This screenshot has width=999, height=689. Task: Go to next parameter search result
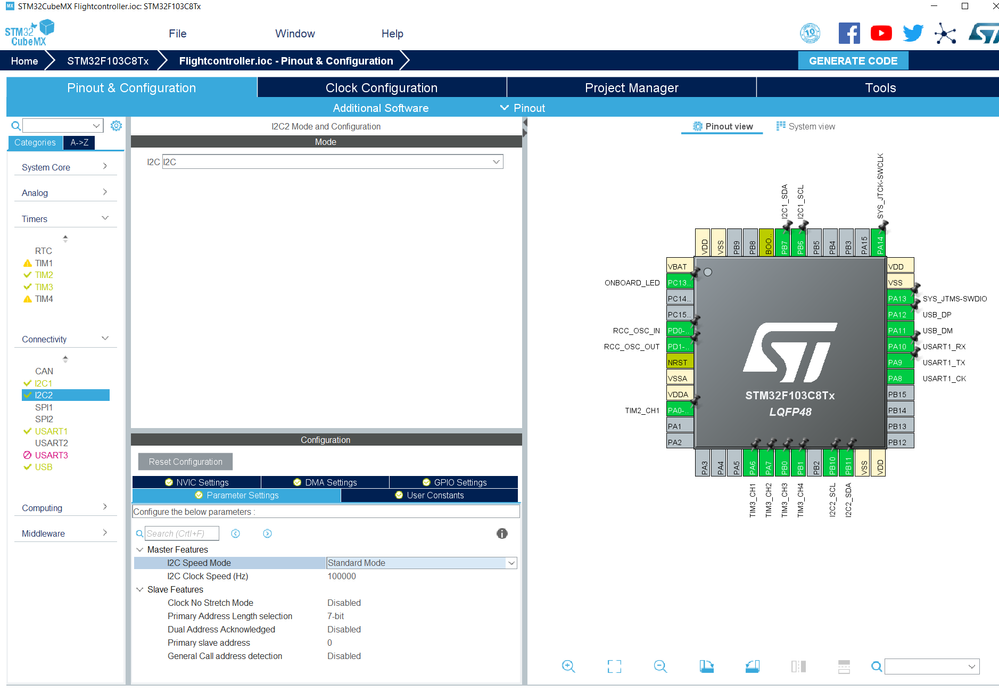pos(268,533)
